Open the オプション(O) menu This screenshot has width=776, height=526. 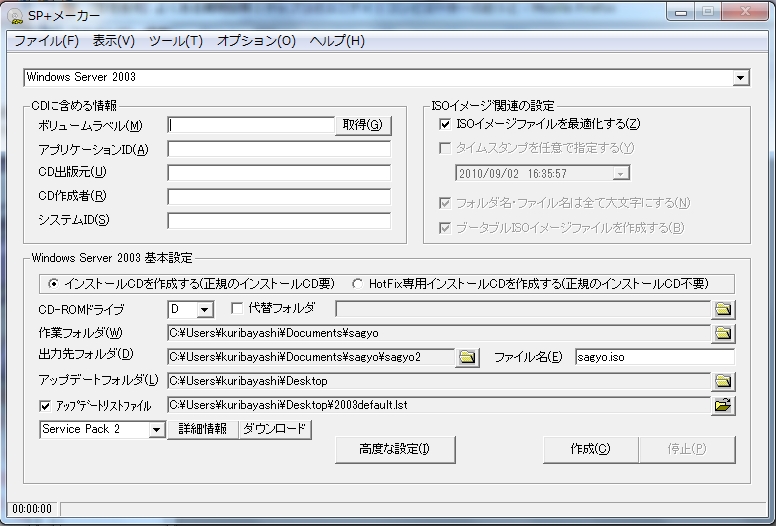point(256,41)
